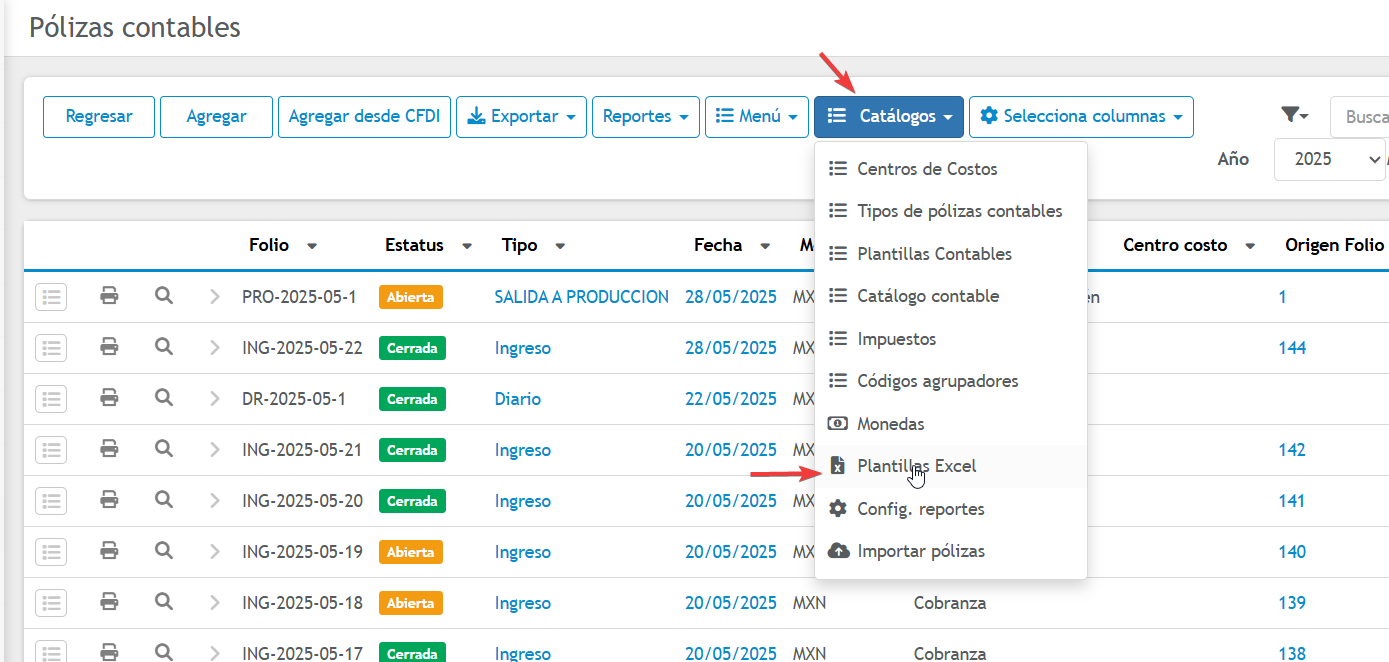Image resolution: width=1389 pixels, height=662 pixels.
Task: Collapse the Catálogos dropdown
Action: [889, 116]
